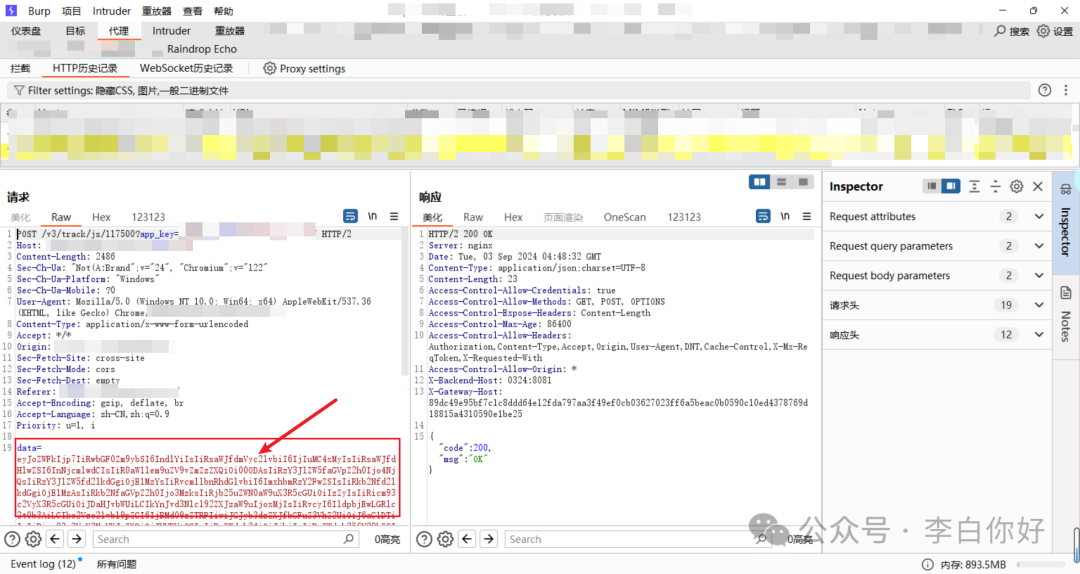Screen dimensions: 1080x574
Task: Select the request 123123 tab
Action: coord(148,217)
